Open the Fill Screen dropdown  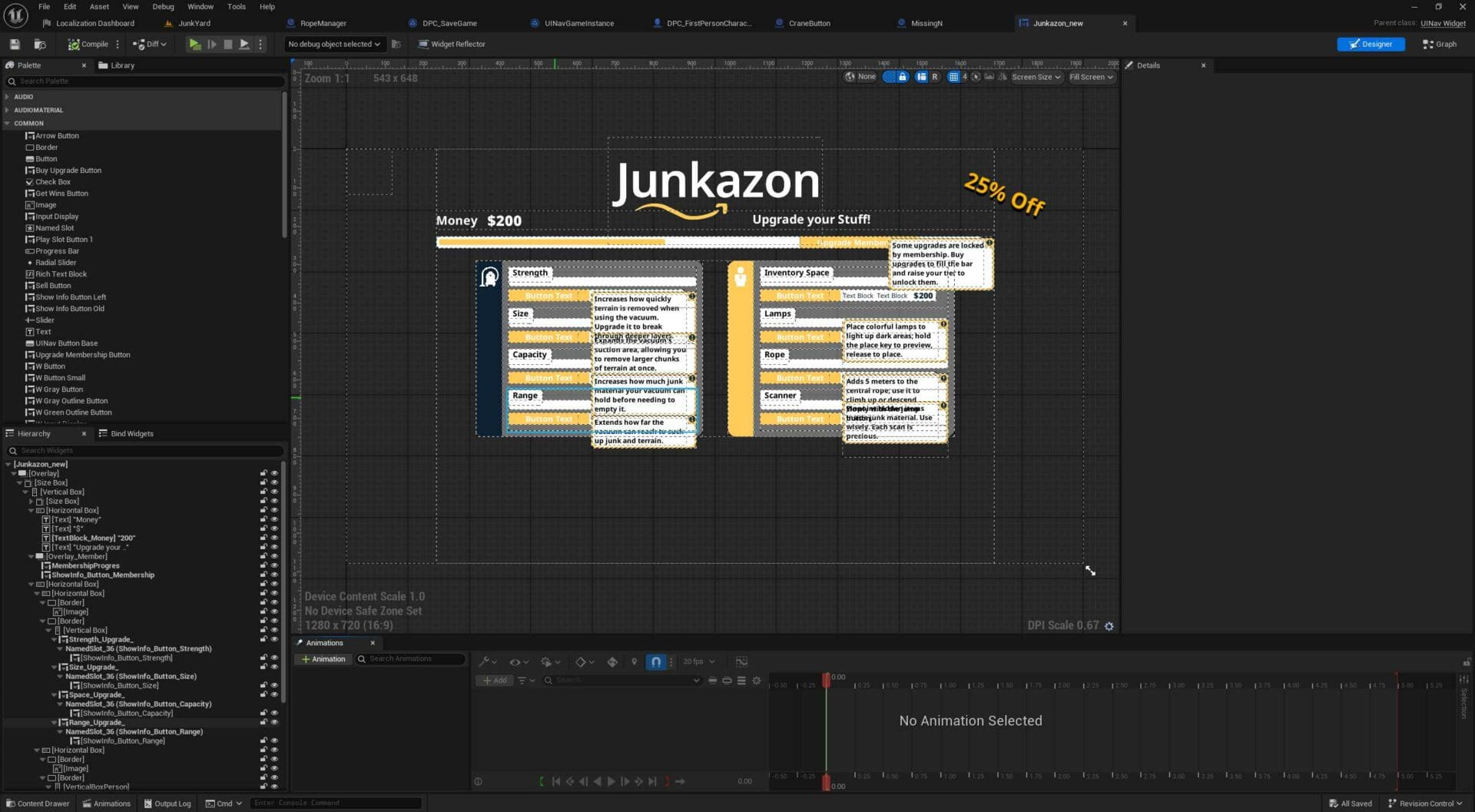pos(1091,77)
